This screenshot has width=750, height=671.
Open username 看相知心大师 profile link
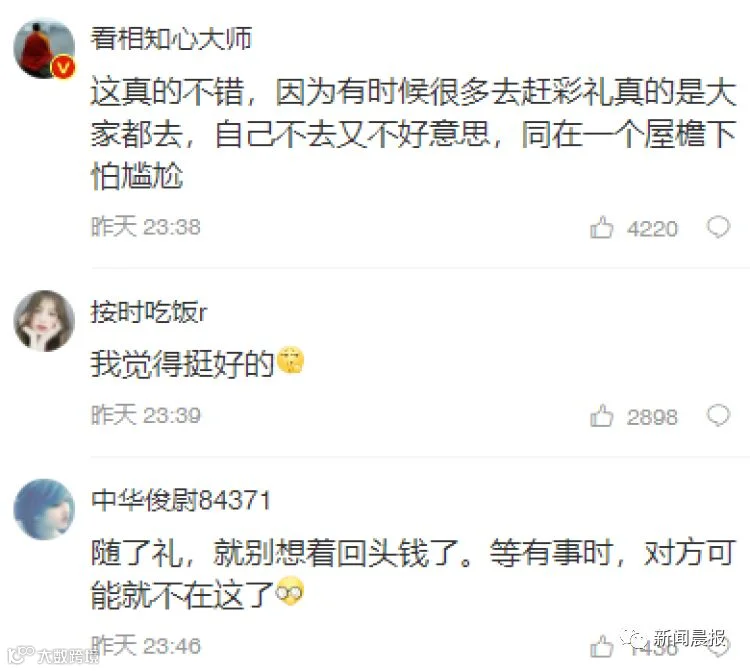(x=171, y=39)
